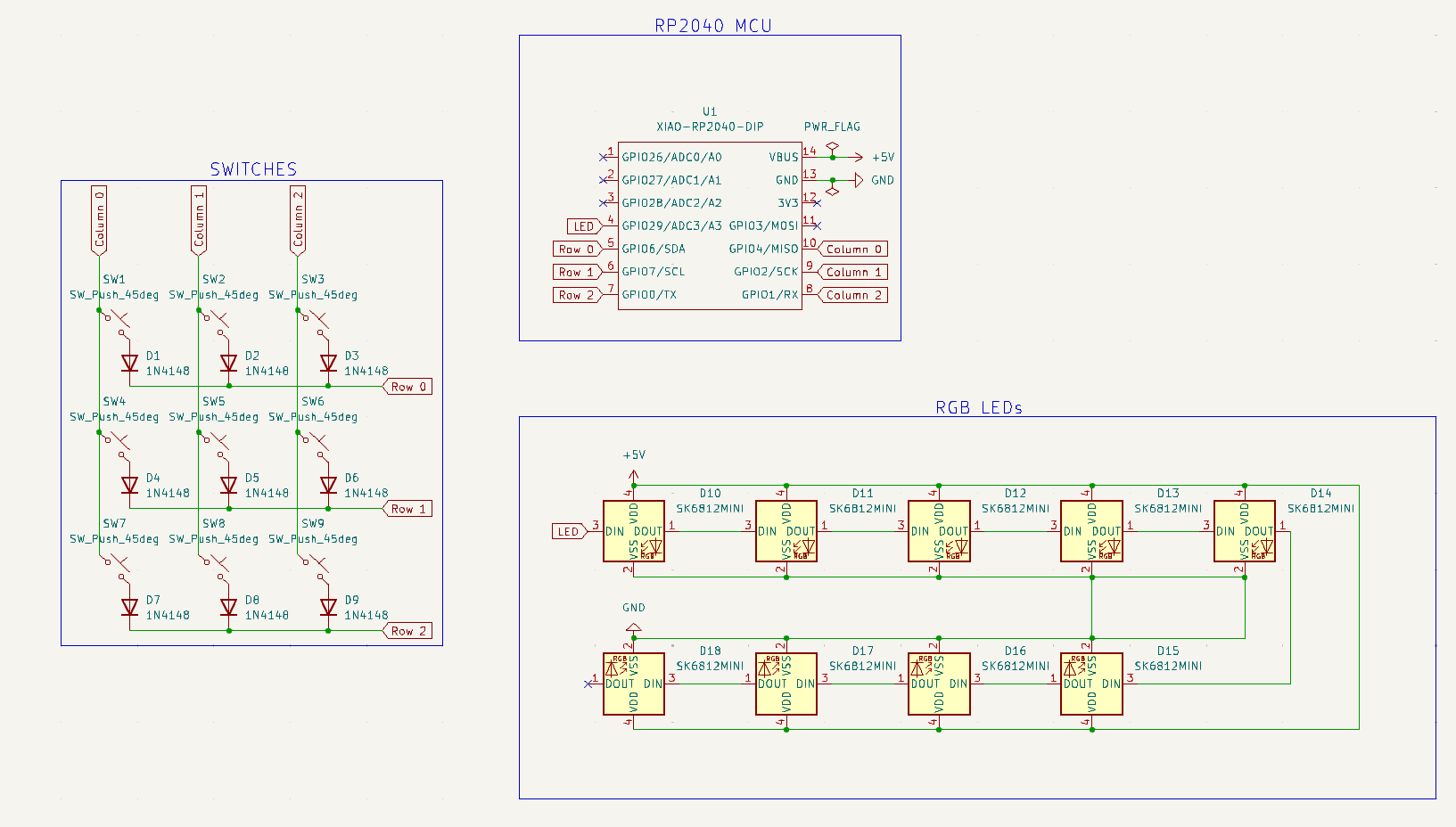The image size is (1456, 827).
Task: Click the SW5 push switch symbol
Action: [x=215, y=446]
